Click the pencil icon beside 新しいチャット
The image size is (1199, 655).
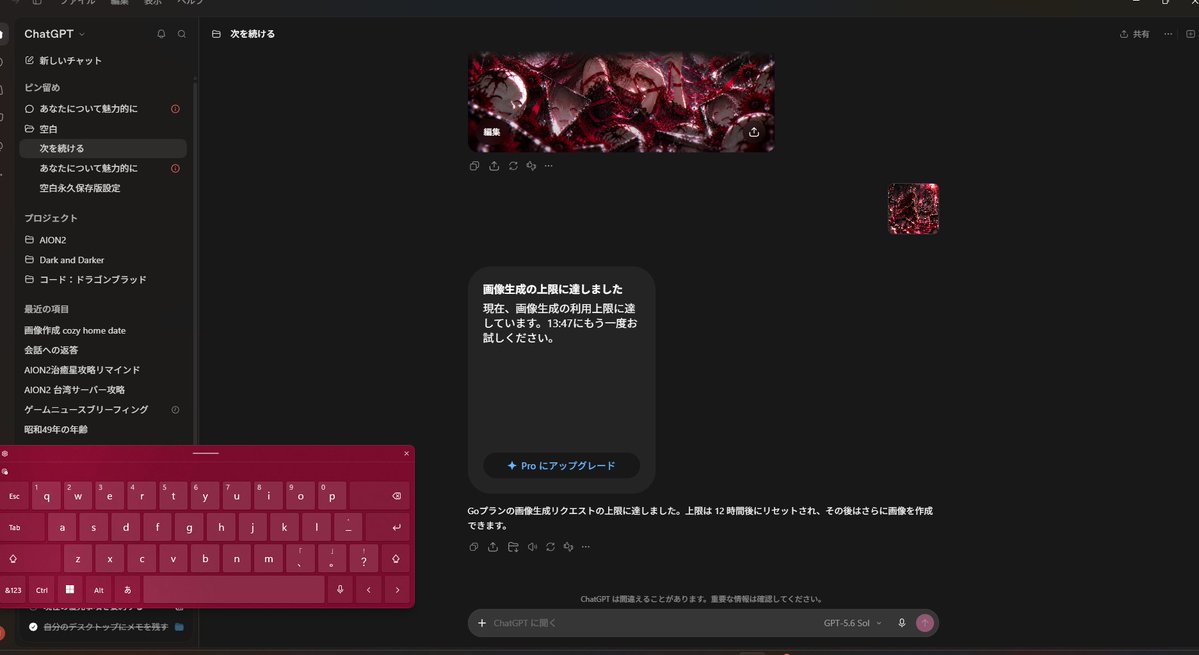click(29, 60)
